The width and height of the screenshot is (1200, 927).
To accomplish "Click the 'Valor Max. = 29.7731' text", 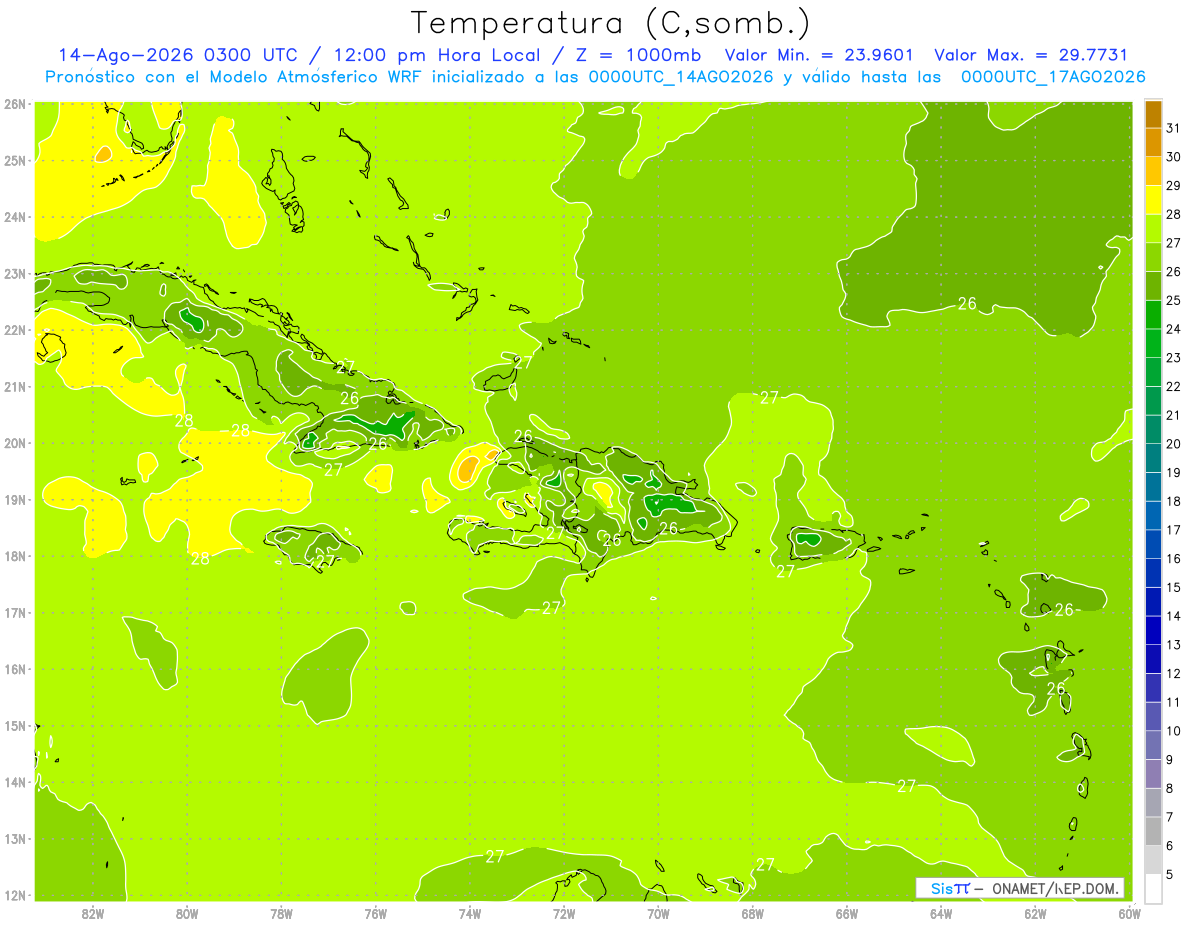I will click(1031, 56).
